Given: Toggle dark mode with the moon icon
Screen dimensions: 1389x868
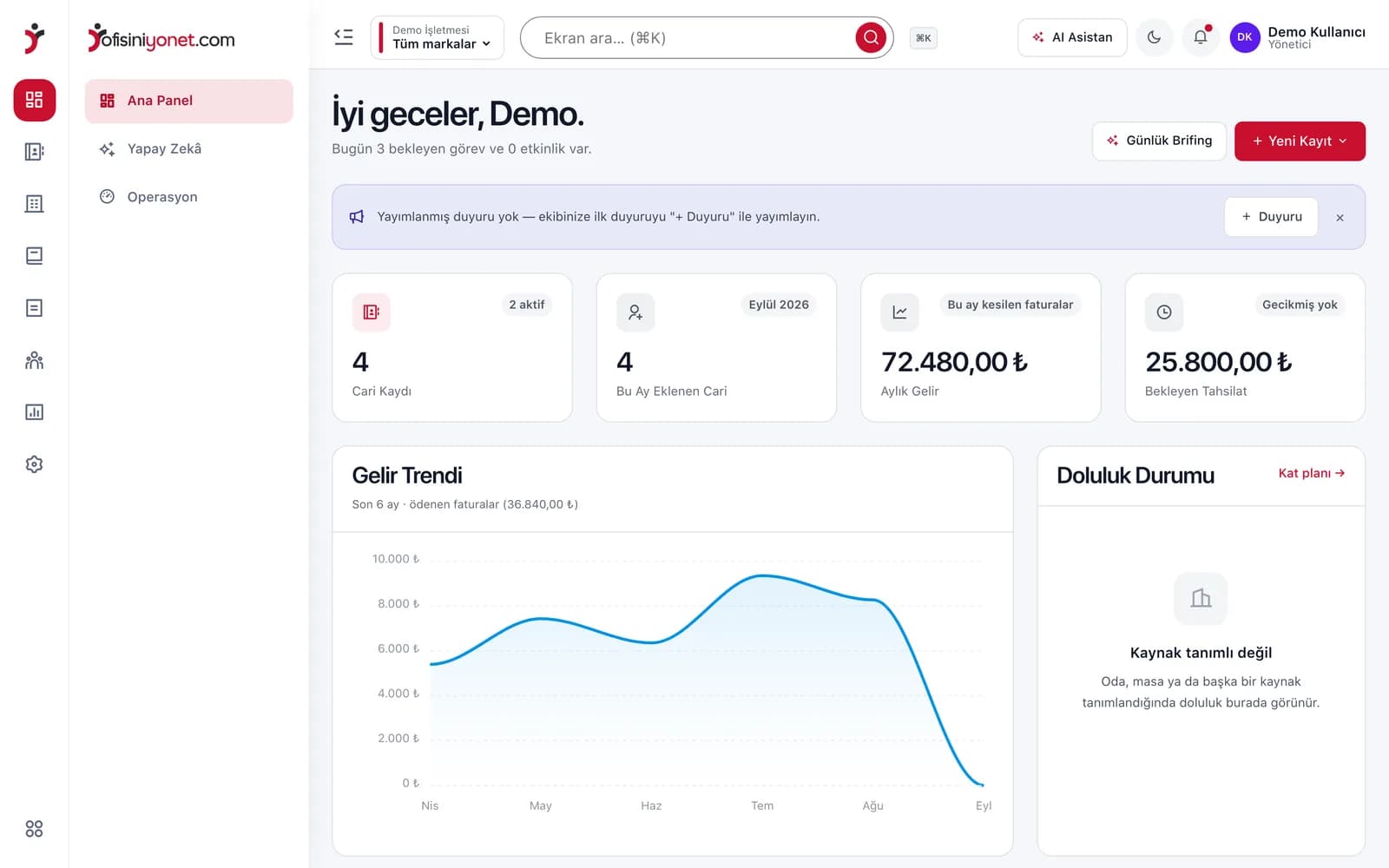Looking at the screenshot, I should 1155,37.
